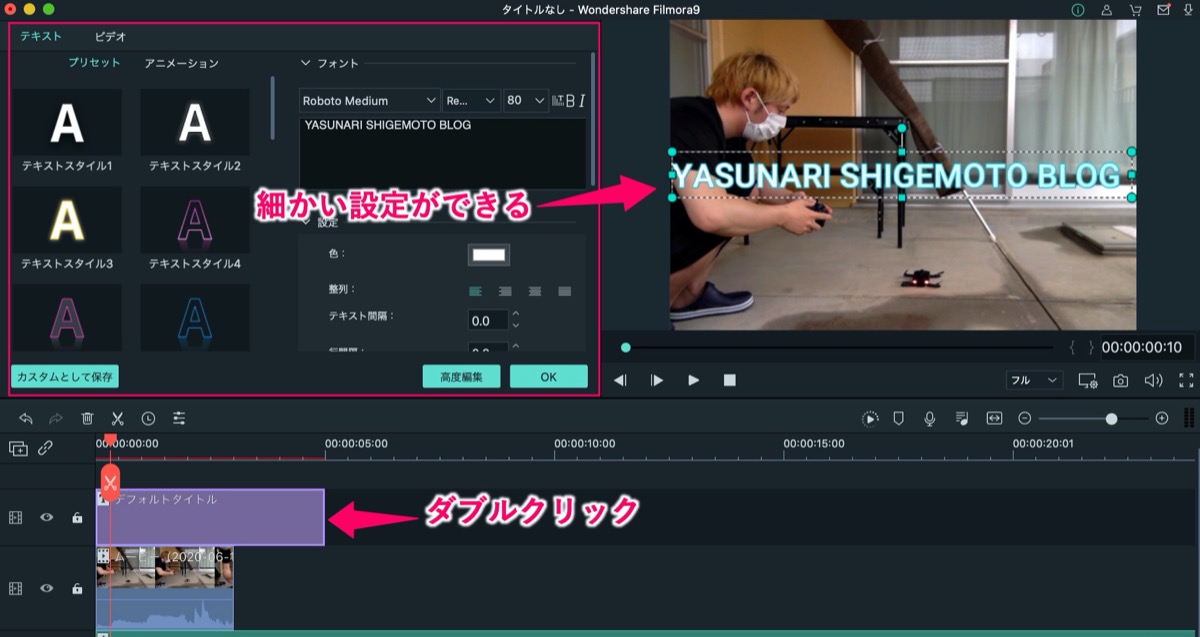1200x637 pixels.
Task: Toggle bold text formatting
Action: [x=570, y=100]
